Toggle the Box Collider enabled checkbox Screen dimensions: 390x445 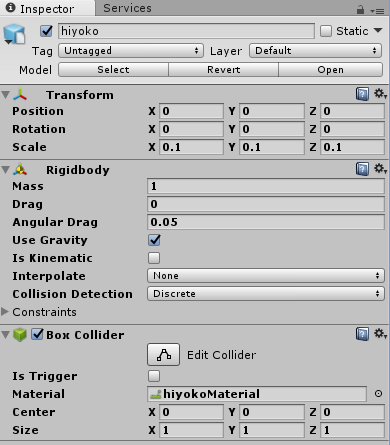(37, 334)
